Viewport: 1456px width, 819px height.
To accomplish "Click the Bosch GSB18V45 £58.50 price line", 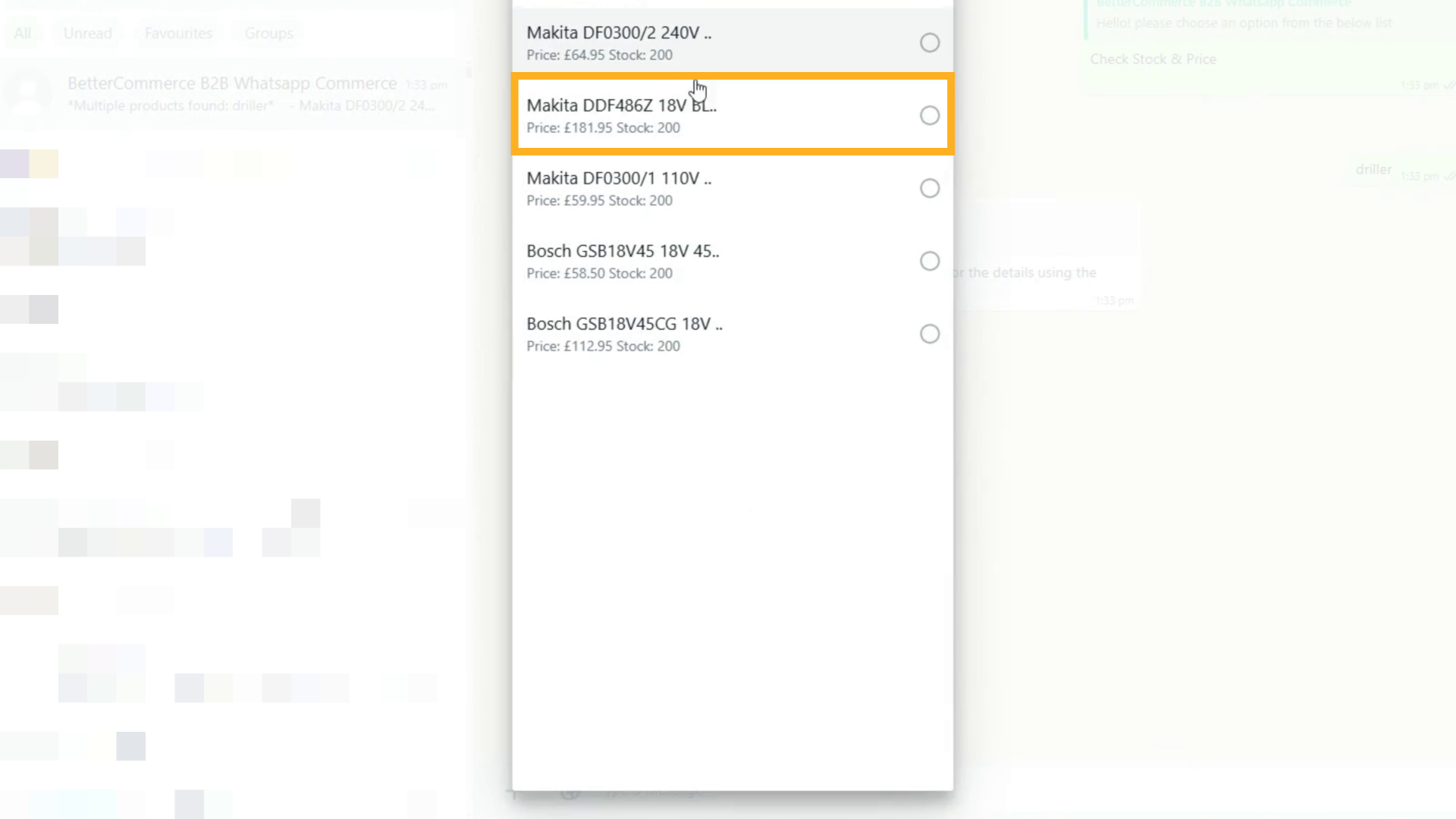I will [x=599, y=274].
